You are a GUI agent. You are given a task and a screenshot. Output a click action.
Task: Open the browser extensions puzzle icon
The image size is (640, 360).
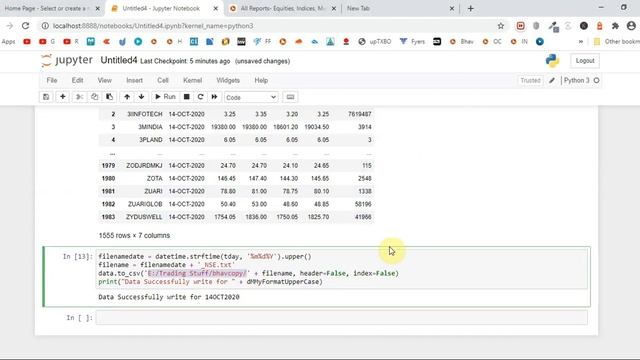tap(615, 26)
